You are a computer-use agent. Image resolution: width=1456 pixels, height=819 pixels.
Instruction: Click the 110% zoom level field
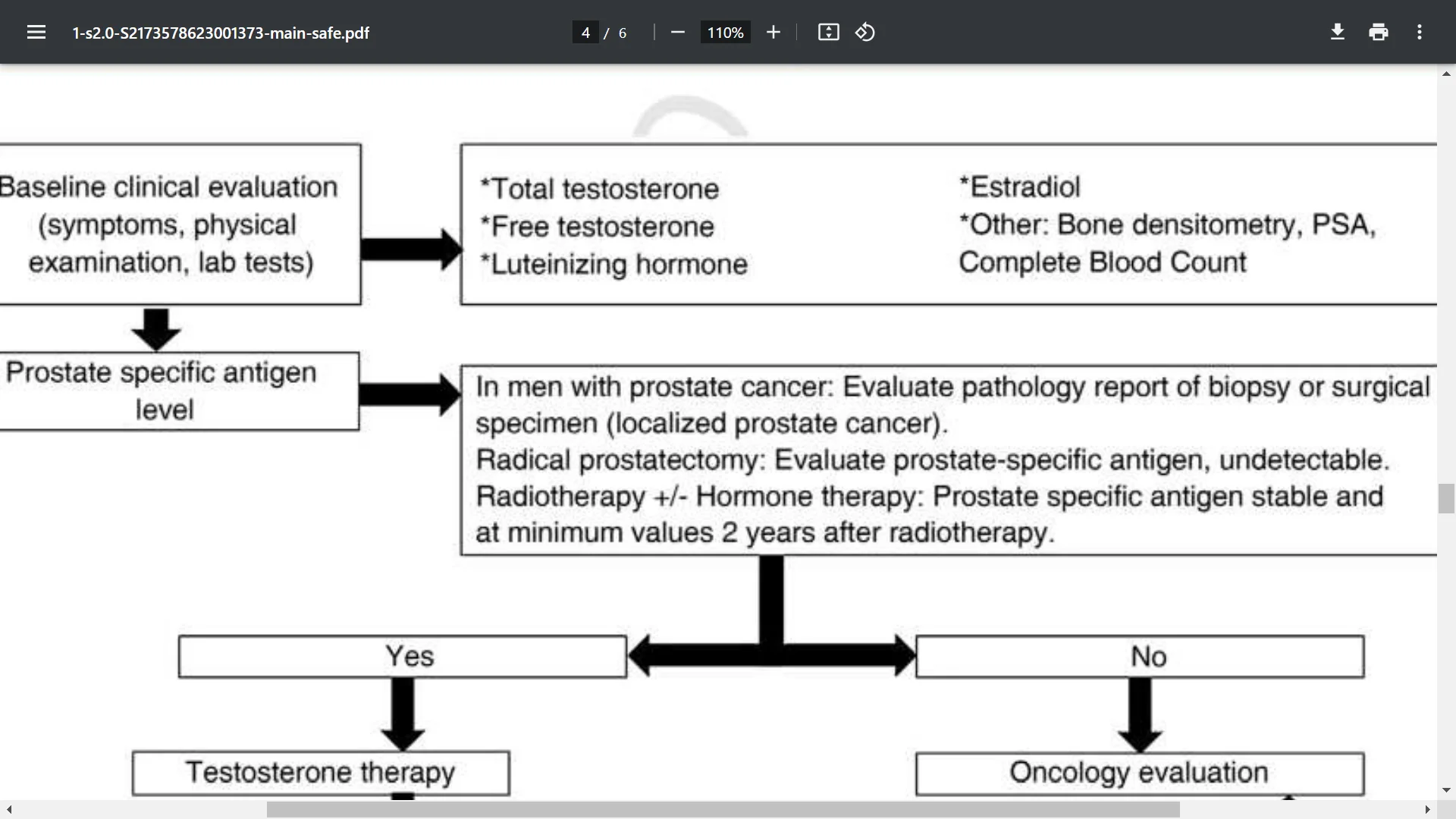(725, 33)
